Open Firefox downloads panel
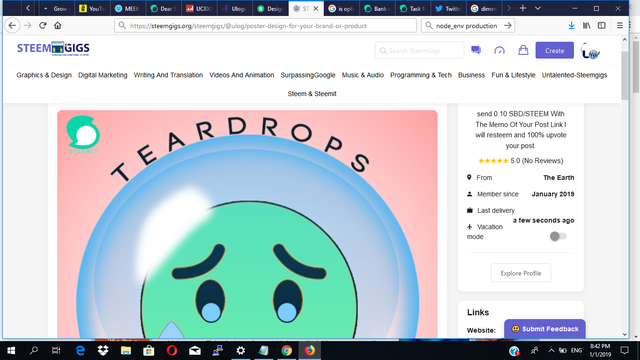The width and height of the screenshot is (640, 360). pos(571,25)
